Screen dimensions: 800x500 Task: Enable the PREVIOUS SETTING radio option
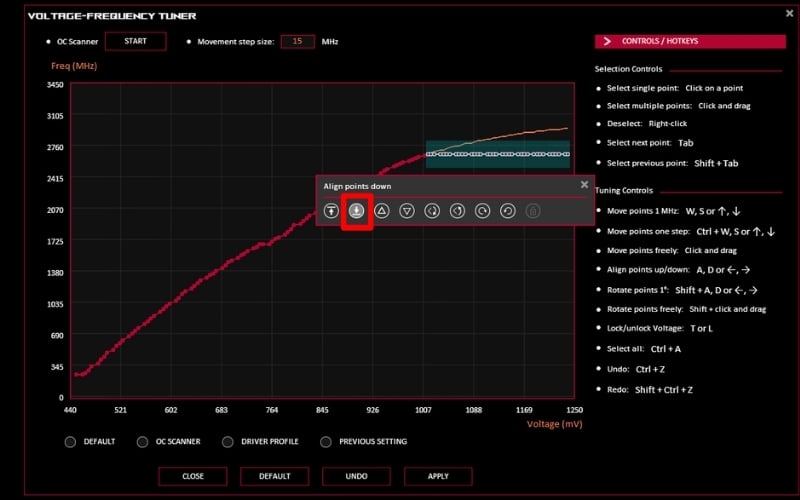click(x=326, y=441)
